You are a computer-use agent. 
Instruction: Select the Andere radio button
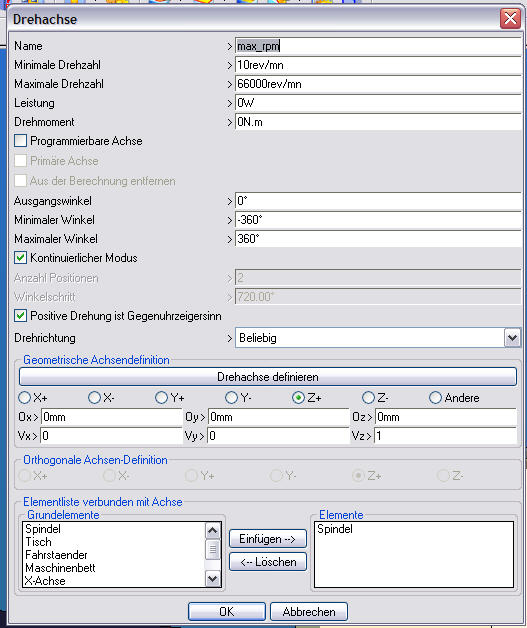coord(435,398)
